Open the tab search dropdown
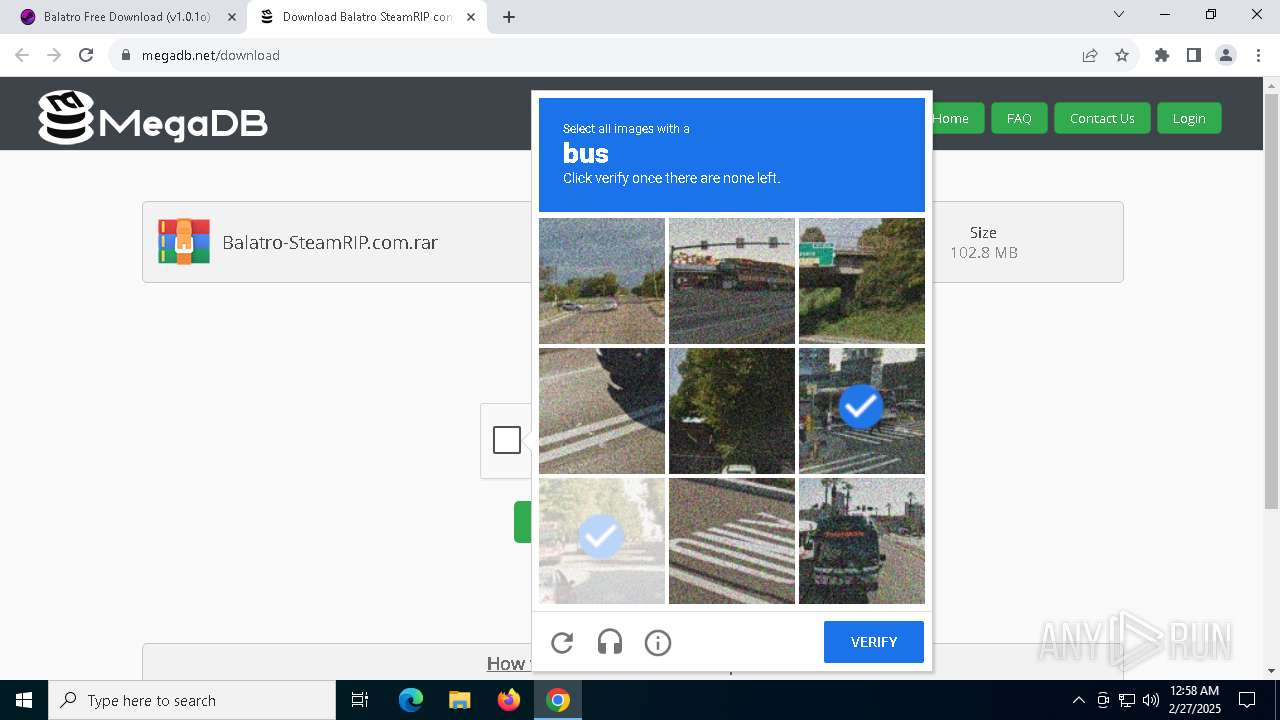This screenshot has height=720, width=1280. point(1119,15)
